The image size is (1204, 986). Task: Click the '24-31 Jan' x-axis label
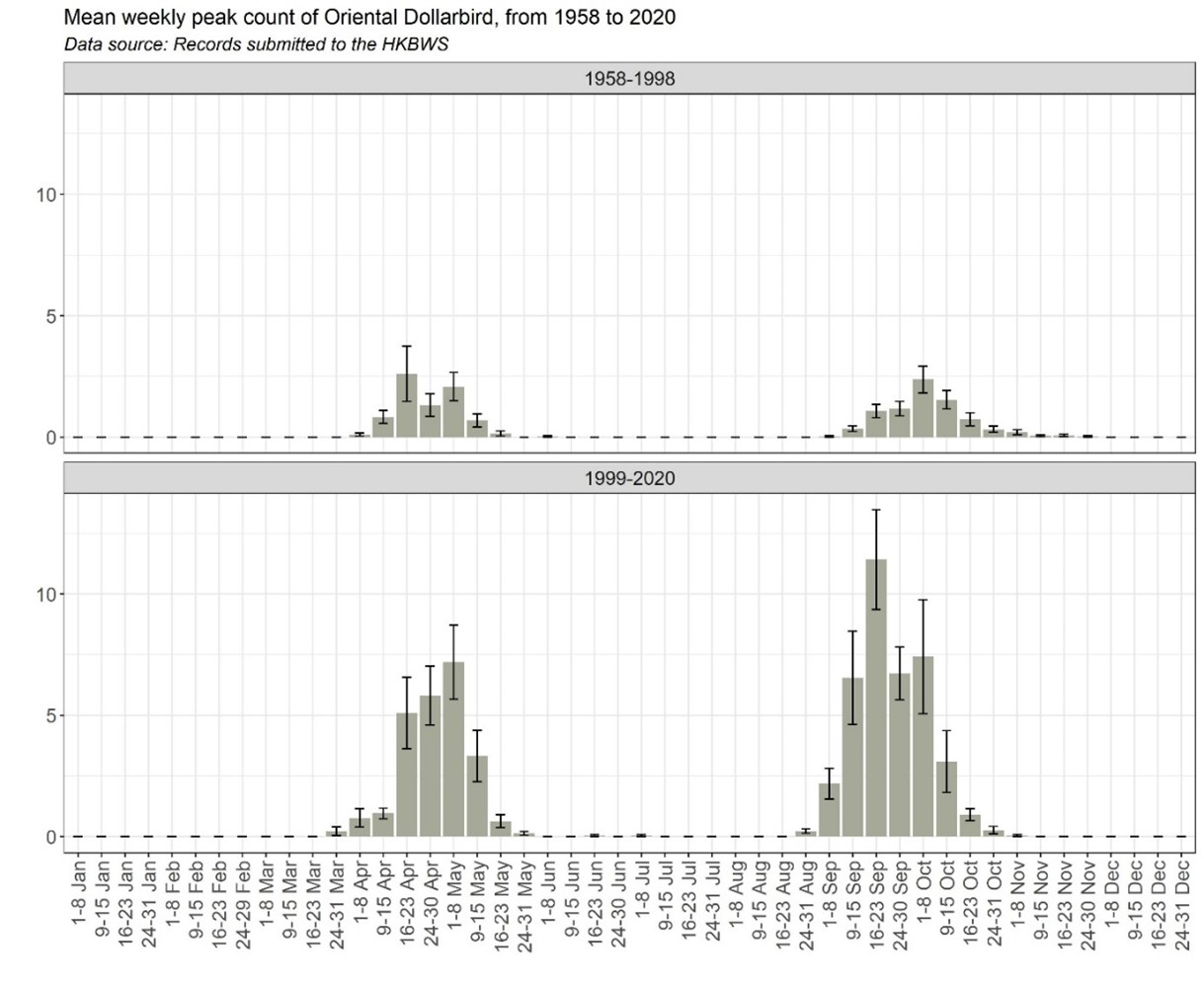(148, 900)
